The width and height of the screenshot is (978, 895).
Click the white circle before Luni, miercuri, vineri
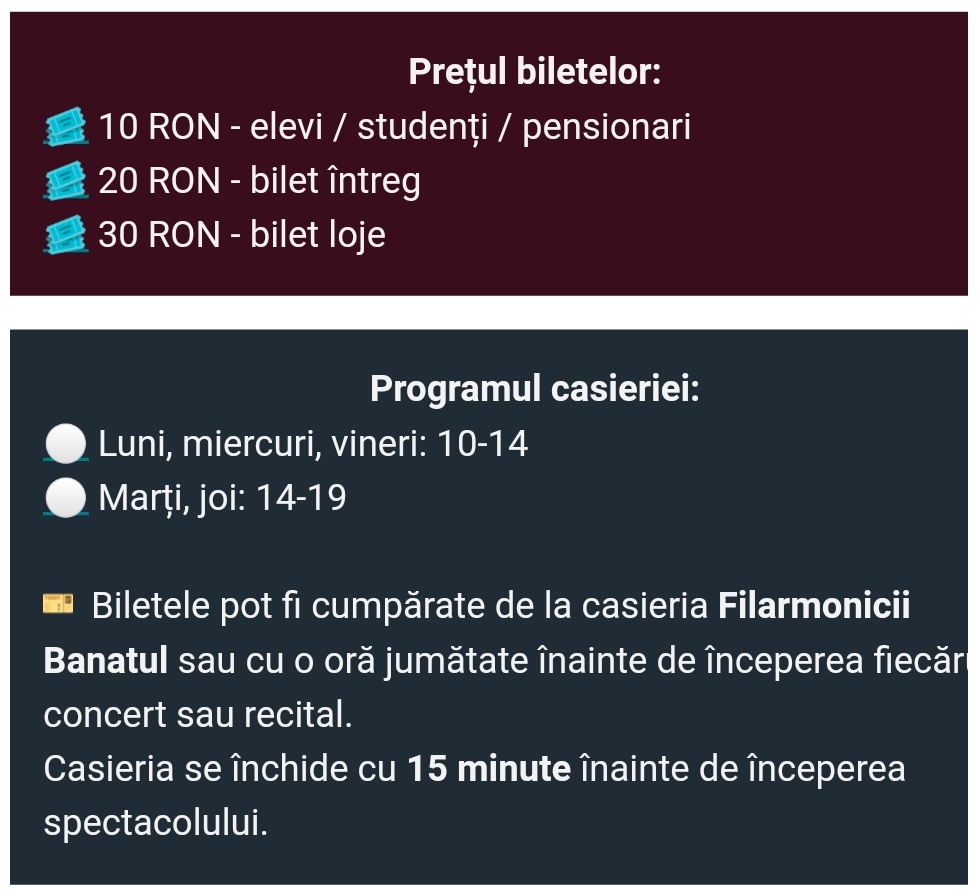[65, 443]
